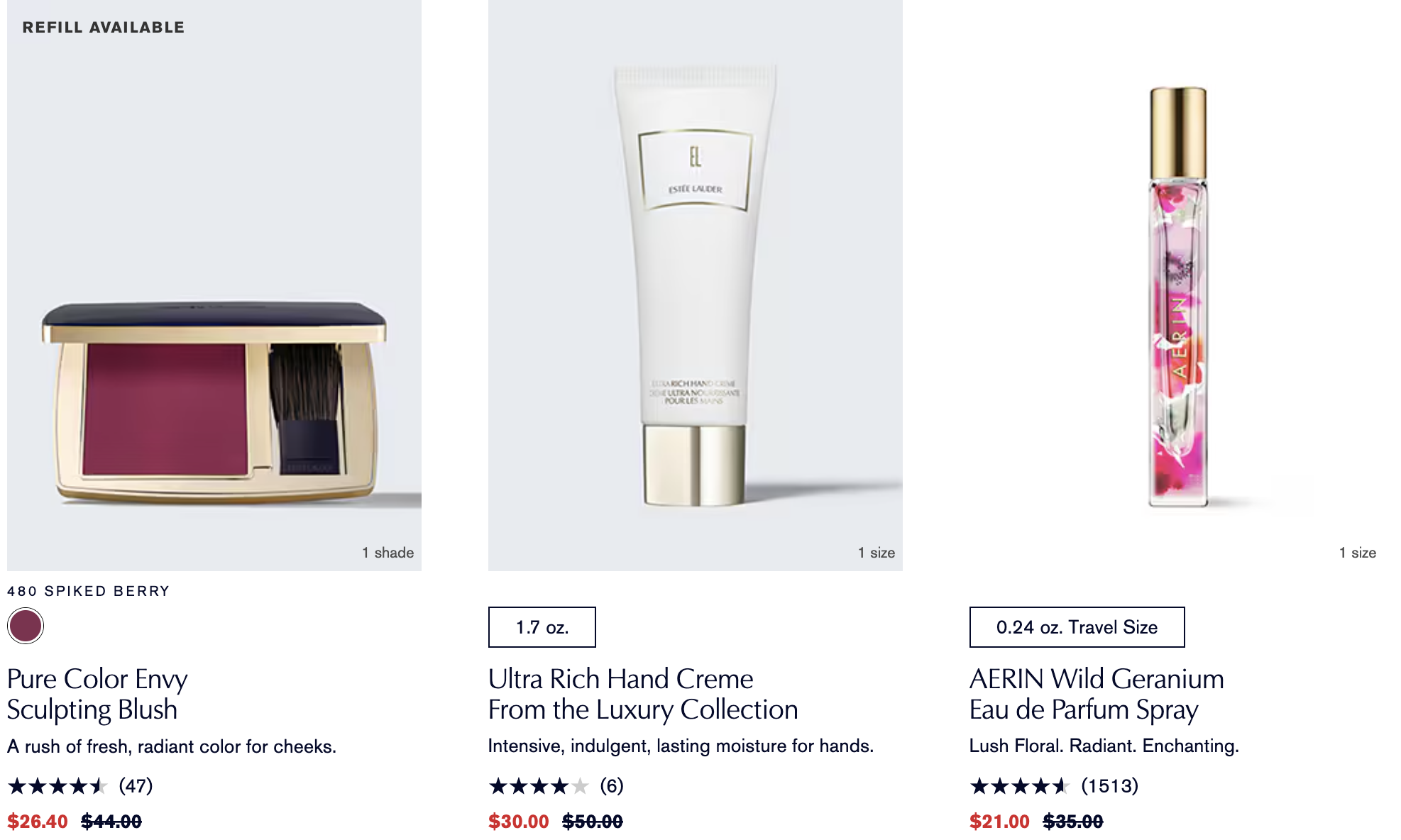Screen dimensions: 1401x840
Task: Click the $30.00 hand creme price
Action: pos(519,822)
